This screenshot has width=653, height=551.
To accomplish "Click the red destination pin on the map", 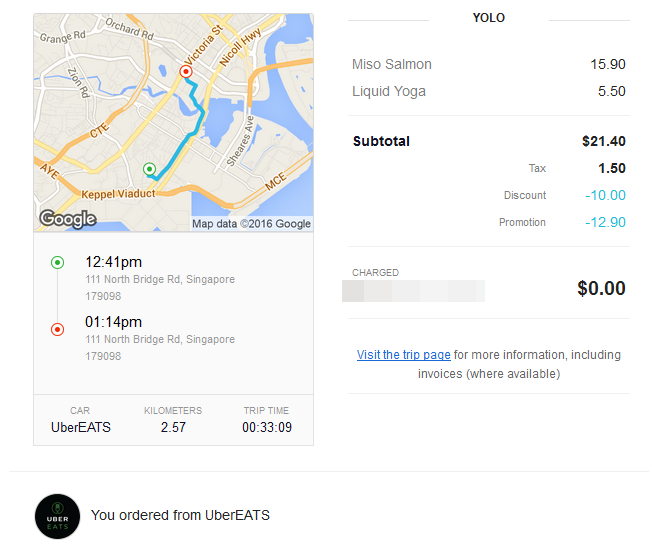I will (x=185, y=72).
